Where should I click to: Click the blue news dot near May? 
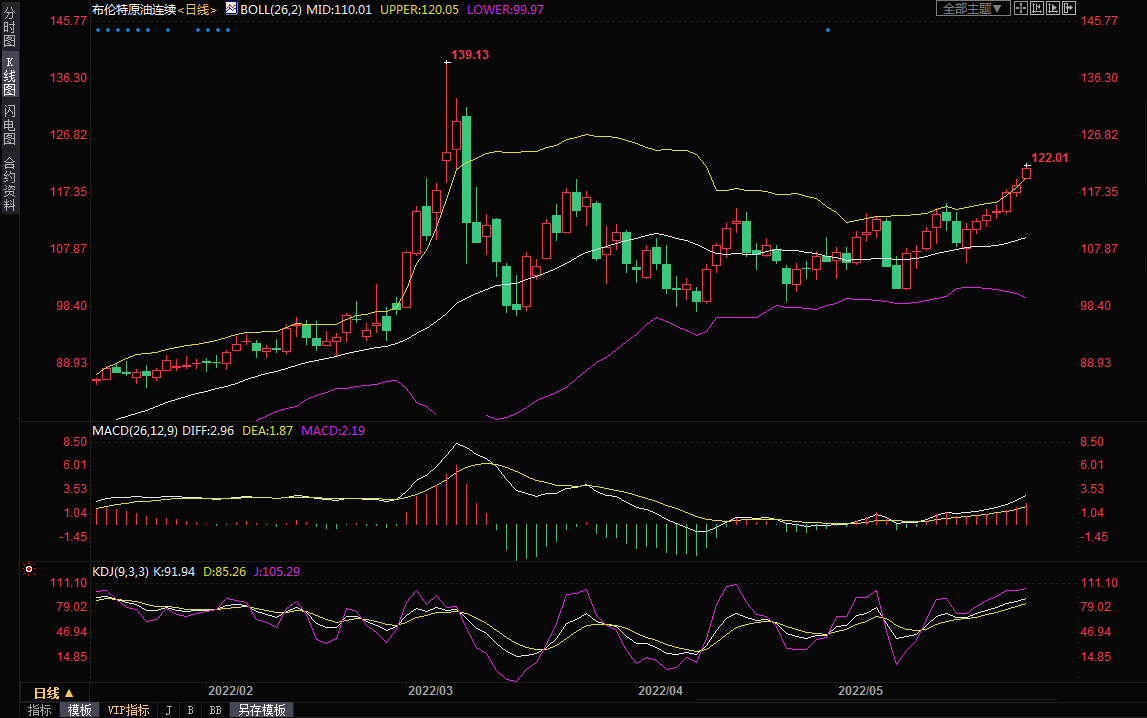[x=828, y=30]
